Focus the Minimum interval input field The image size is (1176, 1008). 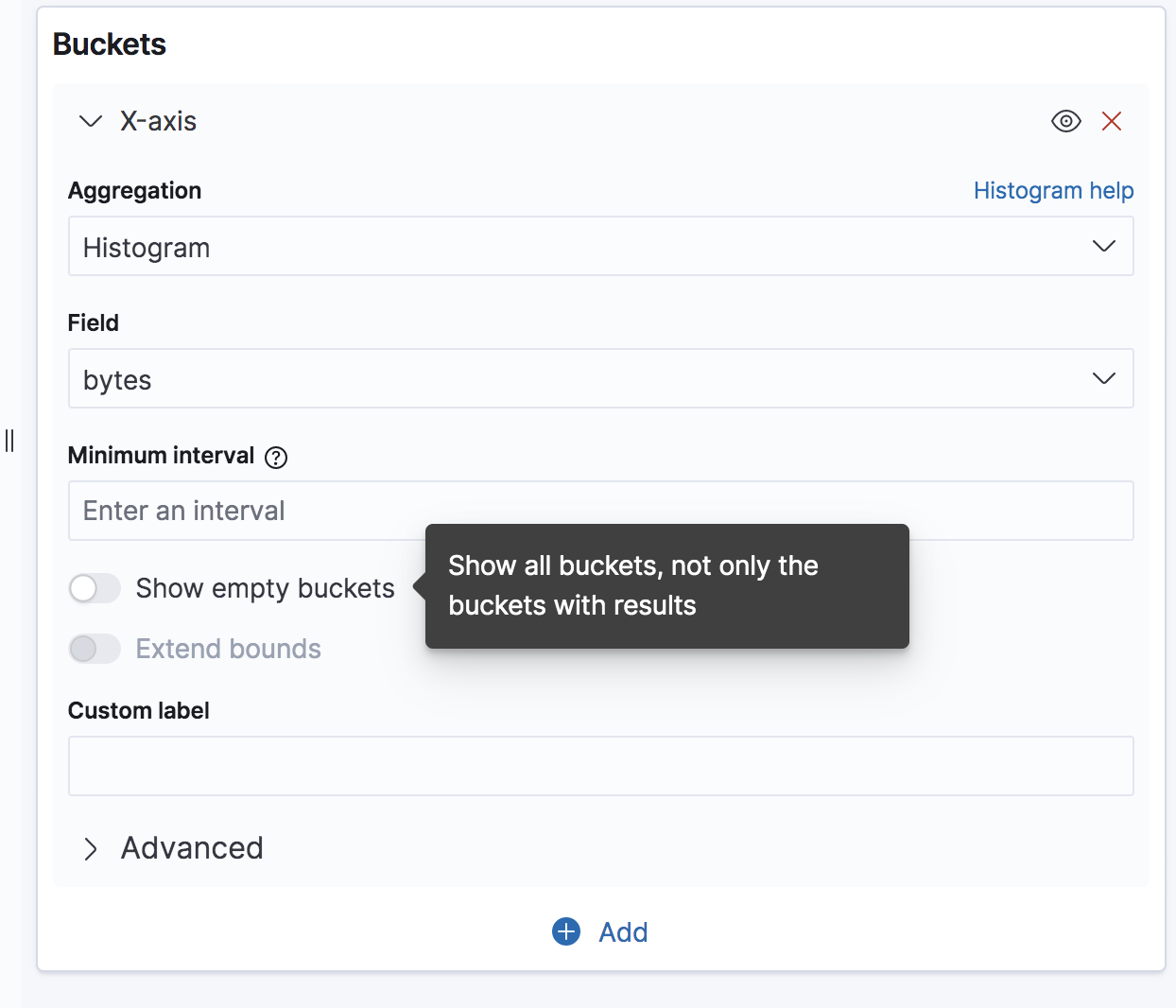246,511
